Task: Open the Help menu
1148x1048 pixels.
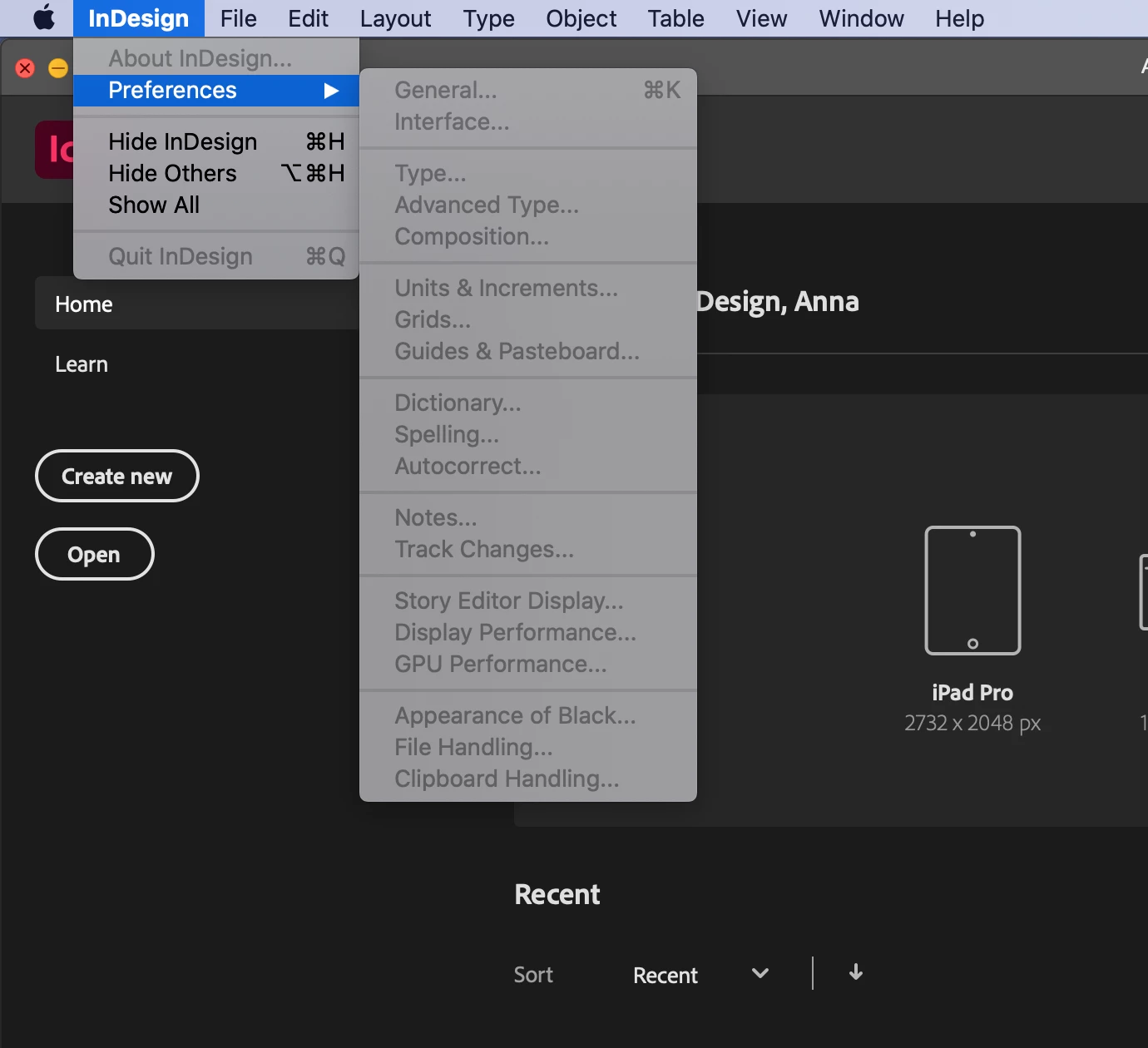Action: pyautogui.click(x=959, y=18)
